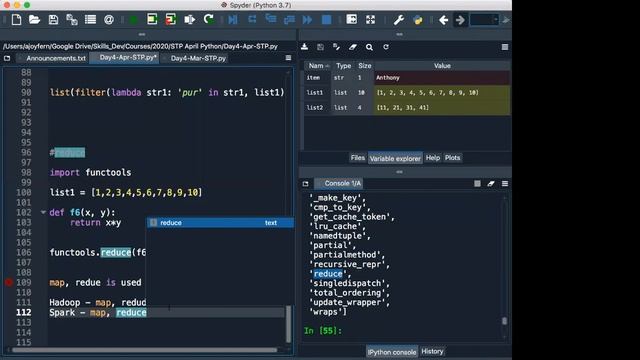Click the console vertical scrollbar handle

point(504,321)
